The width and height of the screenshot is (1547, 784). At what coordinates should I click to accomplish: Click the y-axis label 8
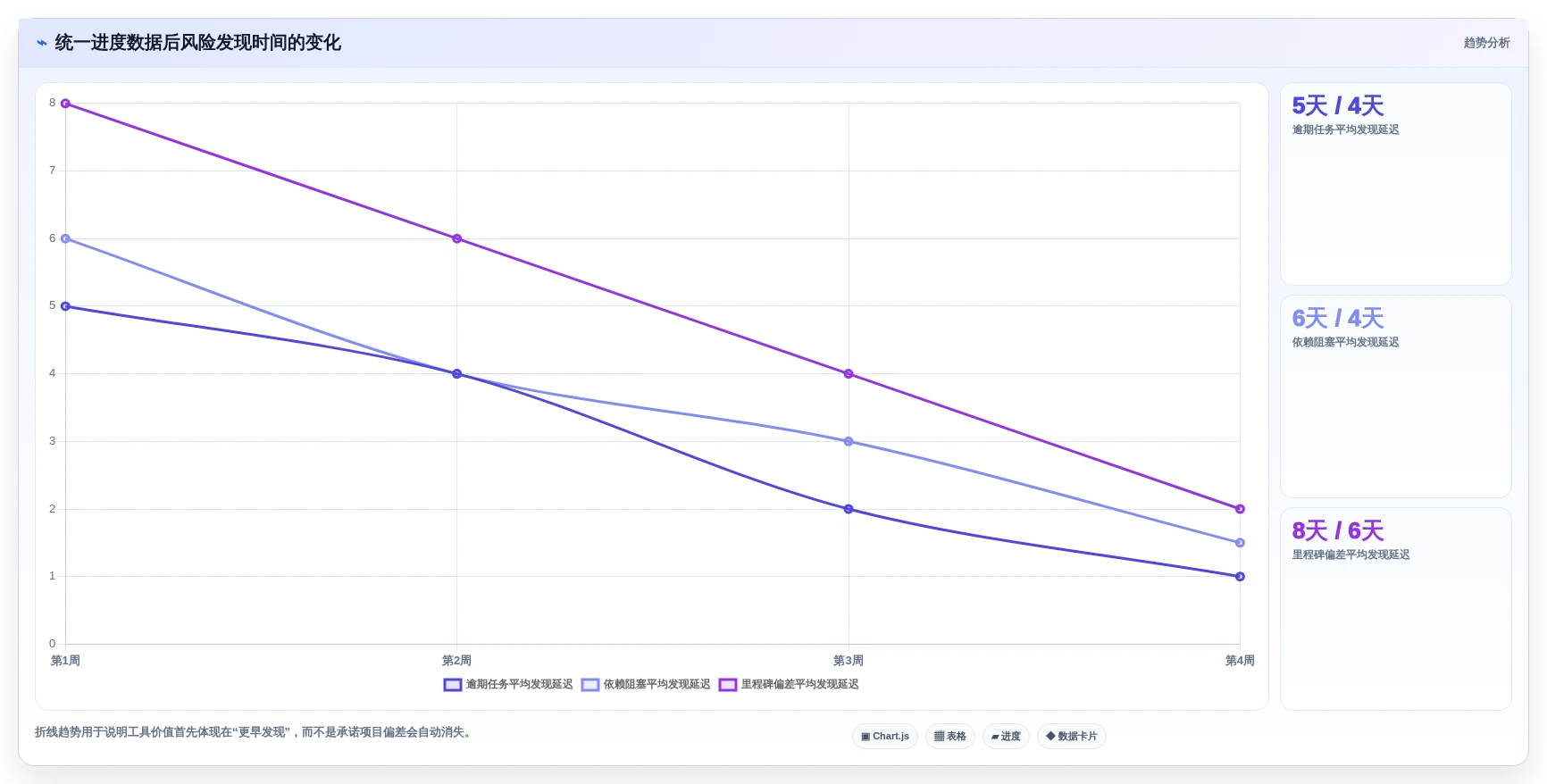click(x=52, y=103)
